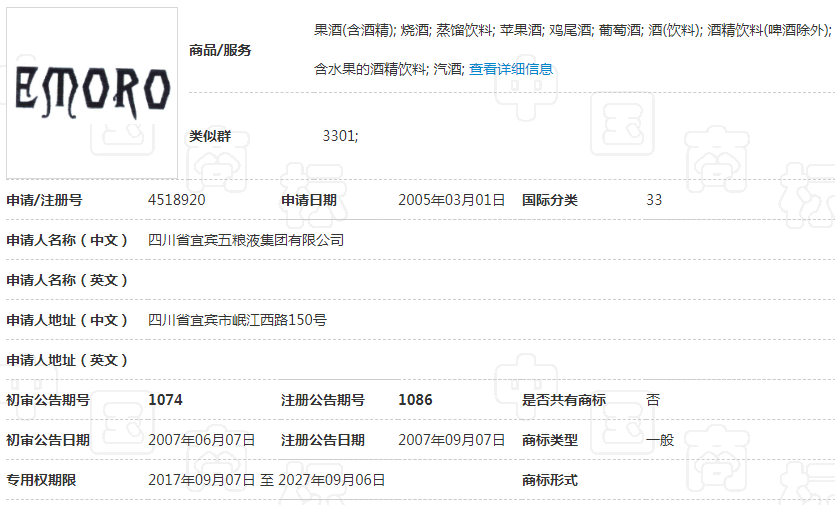Select registration number 4518920
This screenshot has width=835, height=505.
click(176, 200)
